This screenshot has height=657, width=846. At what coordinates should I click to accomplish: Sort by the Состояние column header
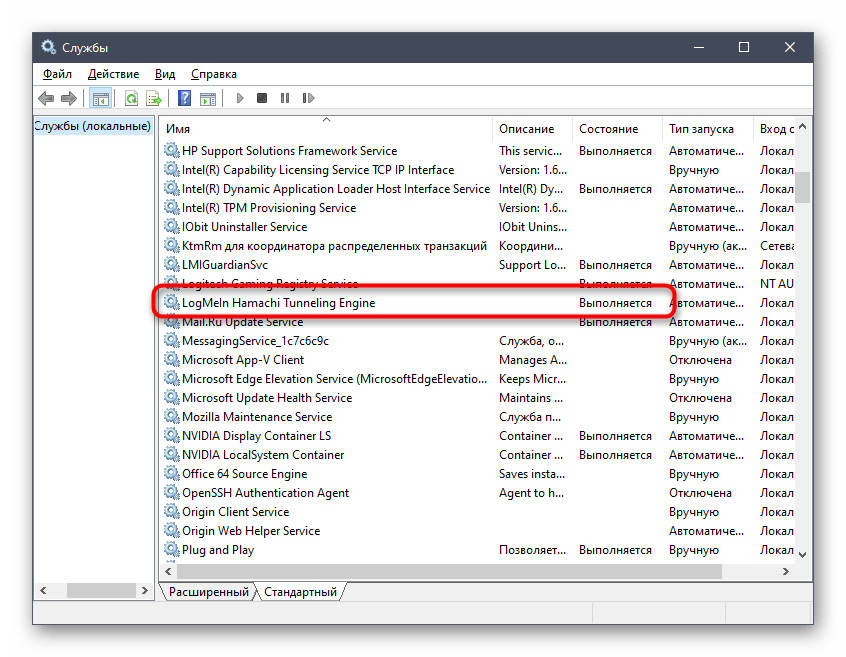(608, 129)
